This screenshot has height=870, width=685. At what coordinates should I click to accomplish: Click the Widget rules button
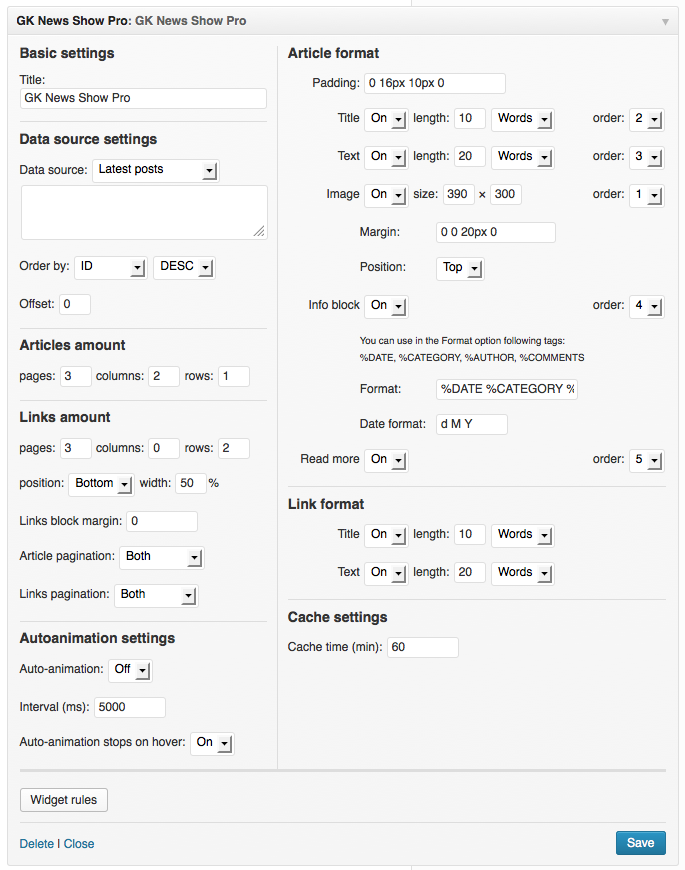tap(64, 800)
